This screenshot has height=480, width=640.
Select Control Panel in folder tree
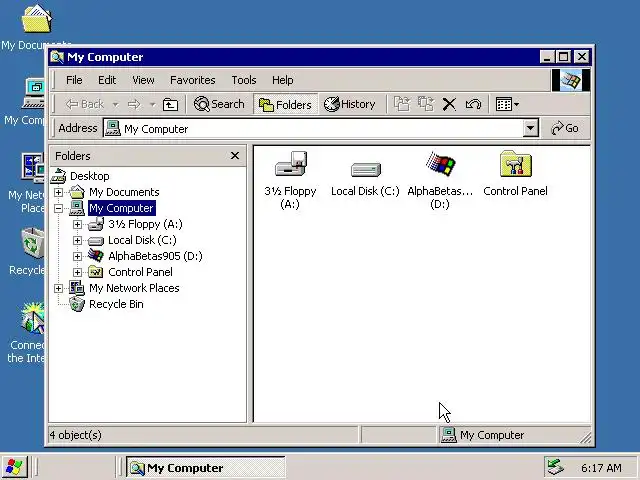point(140,272)
